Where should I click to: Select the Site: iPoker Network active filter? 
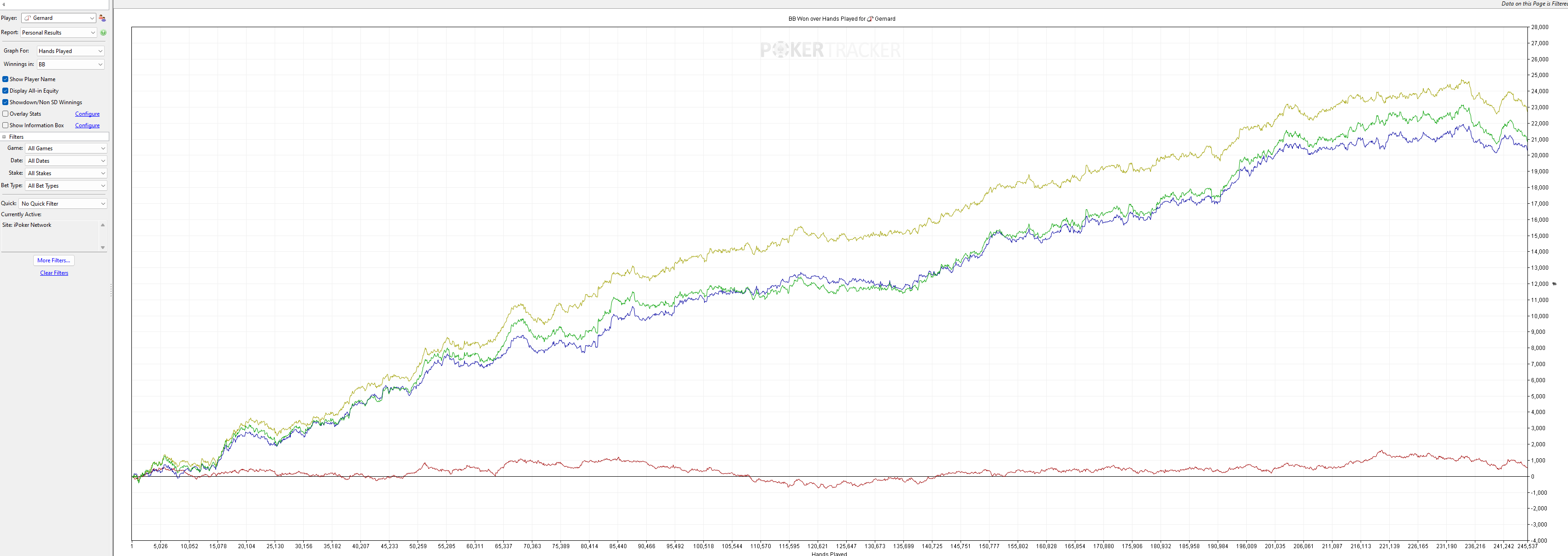click(x=27, y=225)
